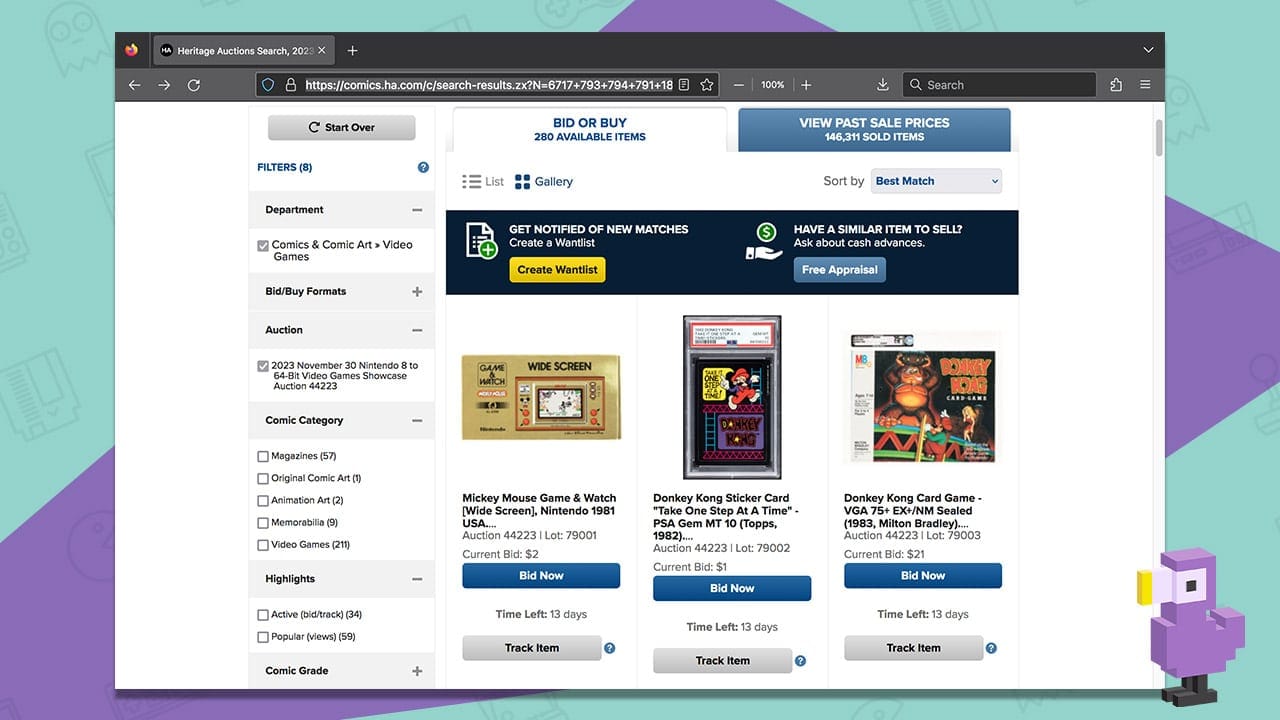Image resolution: width=1280 pixels, height=720 pixels.
Task: Open Donkey Kong Sticker Card title link
Action: (x=727, y=517)
